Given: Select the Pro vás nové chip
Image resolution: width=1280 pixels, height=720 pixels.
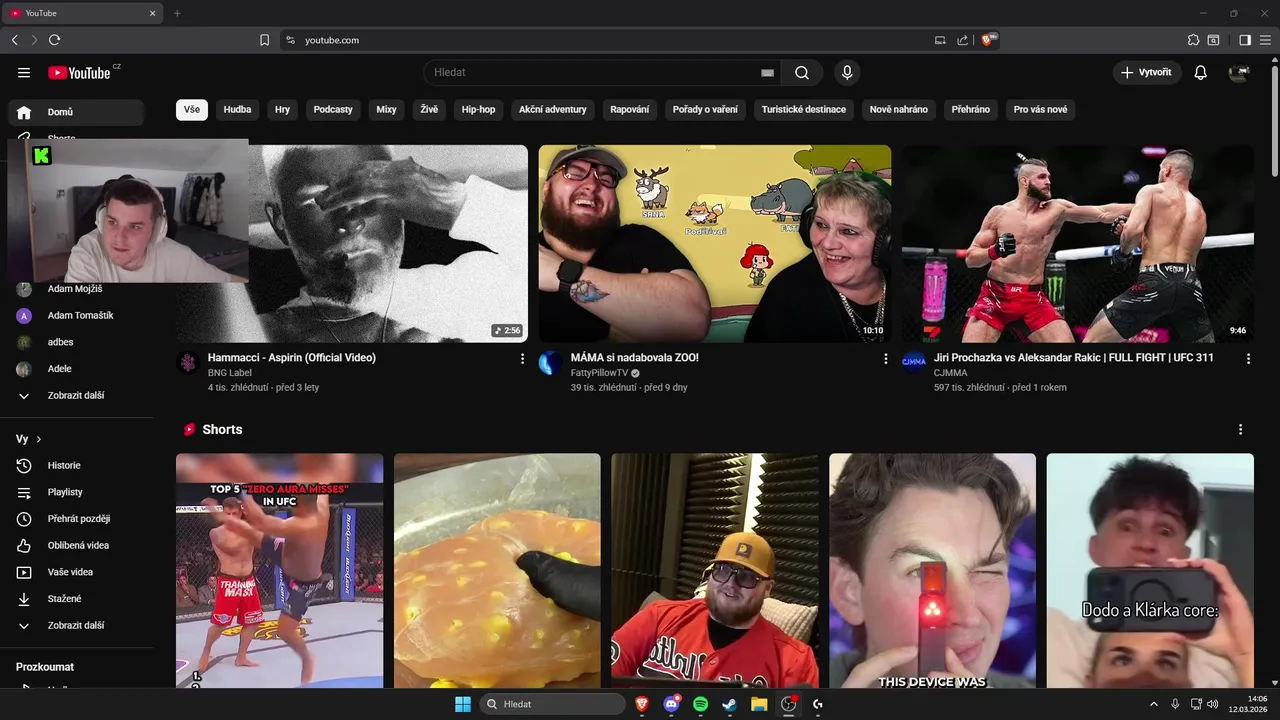Looking at the screenshot, I should pos(1040,109).
